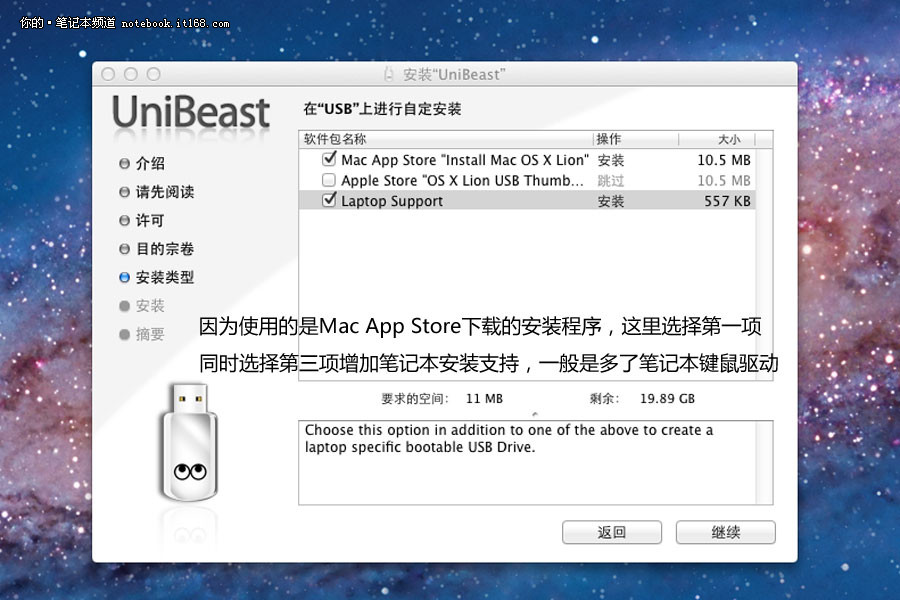Select the 介绍 step in the sidebar

click(x=142, y=164)
